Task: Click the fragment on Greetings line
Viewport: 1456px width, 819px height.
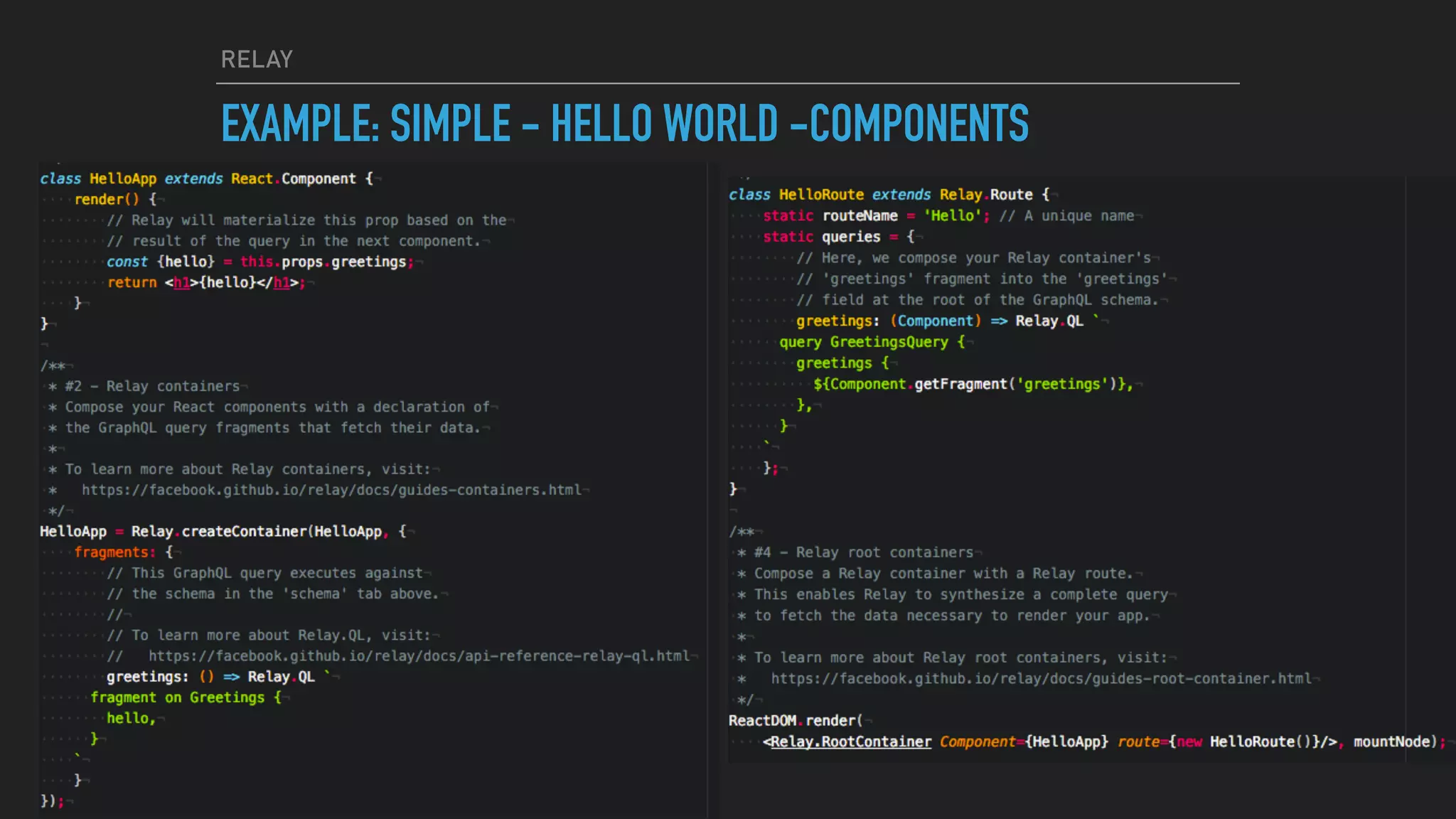Action: point(186,697)
